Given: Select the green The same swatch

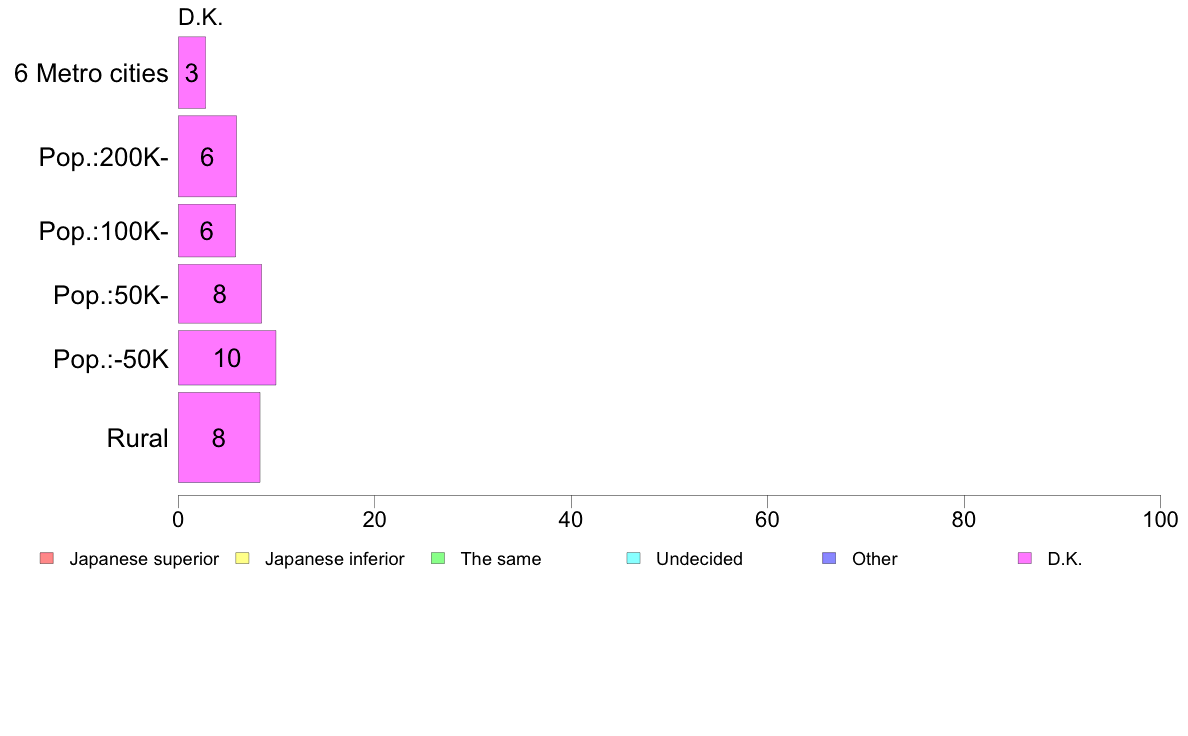Looking at the screenshot, I should point(438,559).
